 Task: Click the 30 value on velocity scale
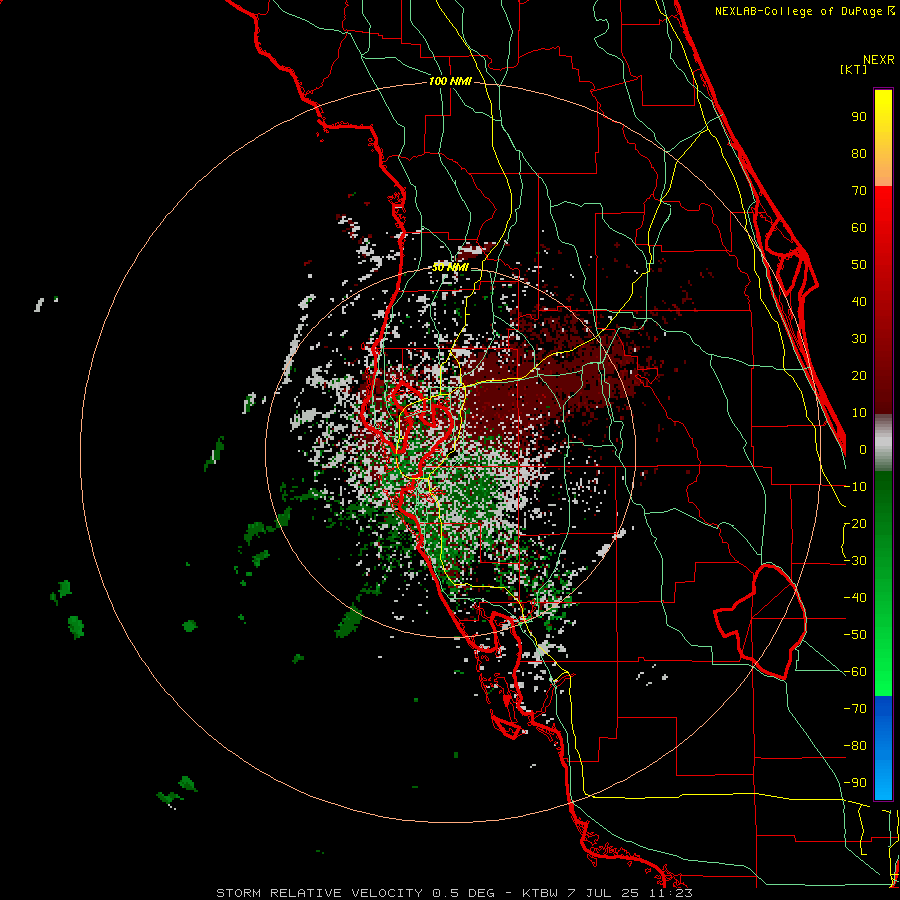click(x=859, y=339)
